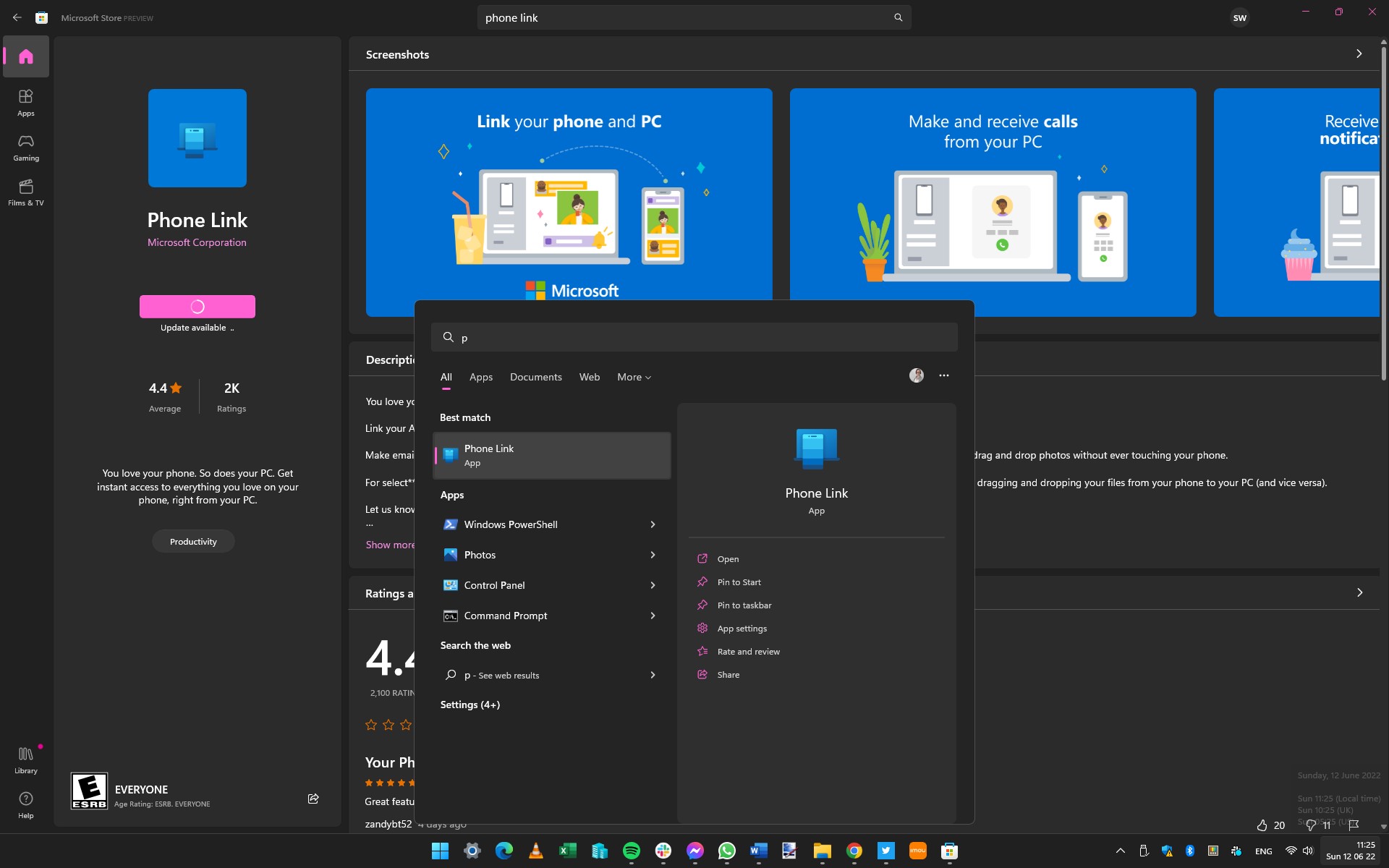This screenshot has height=868, width=1389.
Task: Select the Apps filter tab in search
Action: tap(481, 376)
